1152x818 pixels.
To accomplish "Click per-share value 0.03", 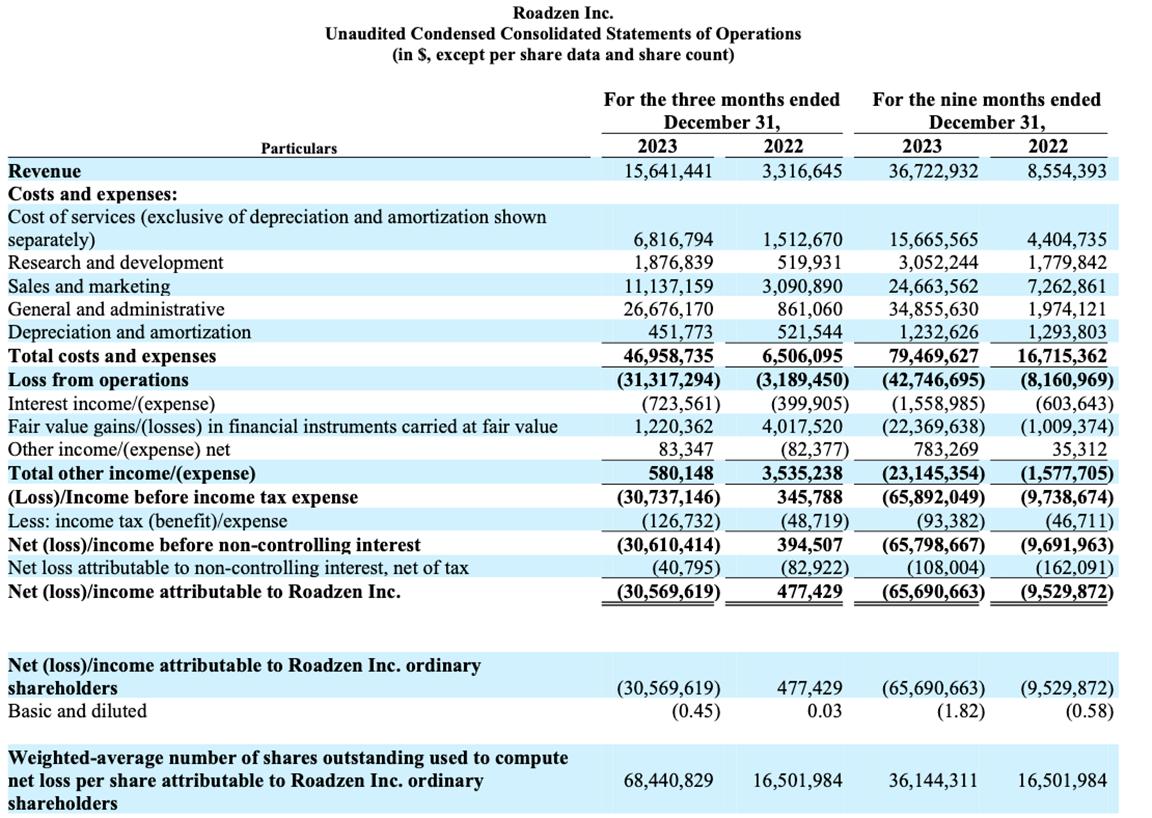I will (x=824, y=711).
